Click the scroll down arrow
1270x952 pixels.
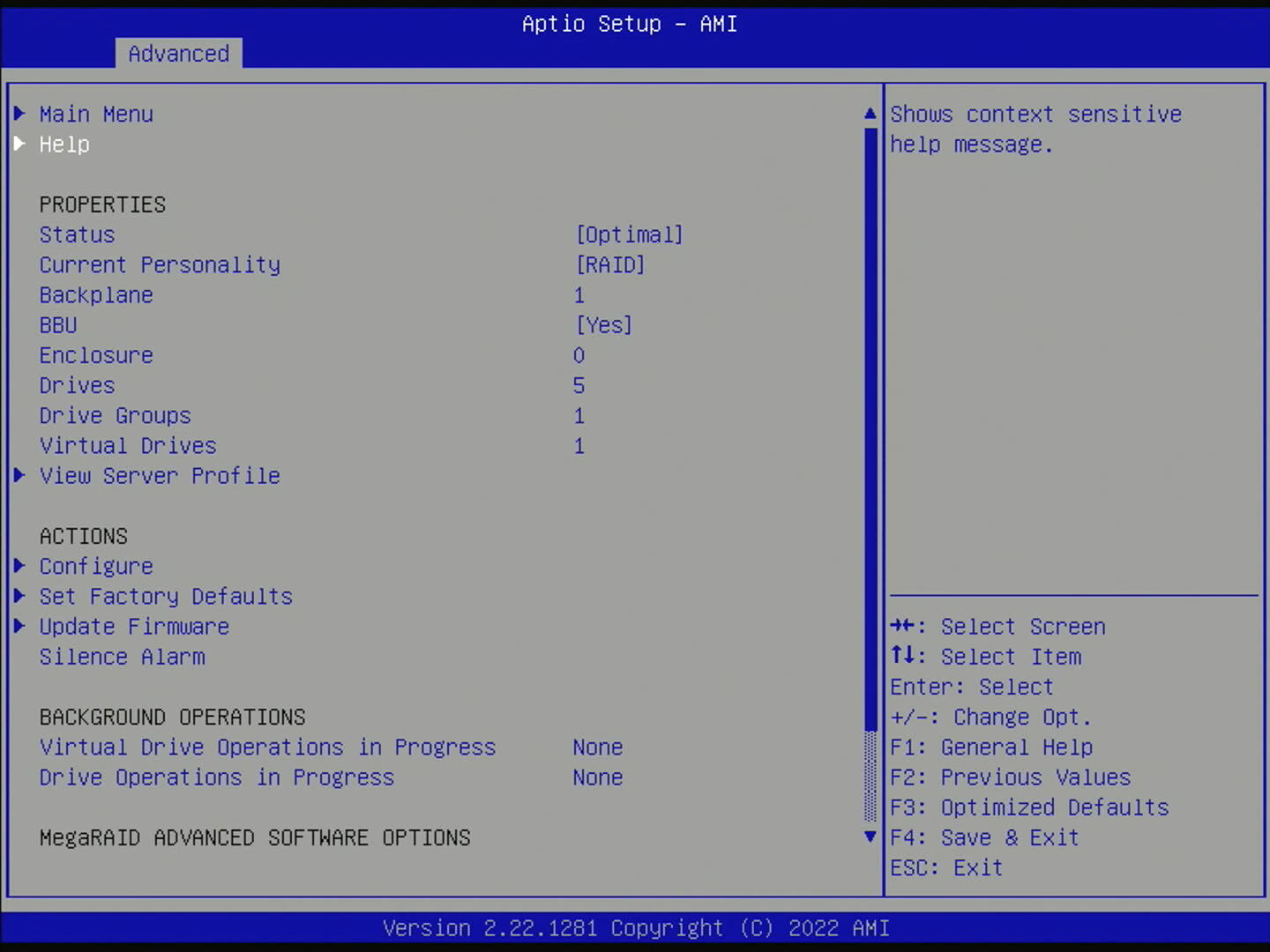pos(870,837)
